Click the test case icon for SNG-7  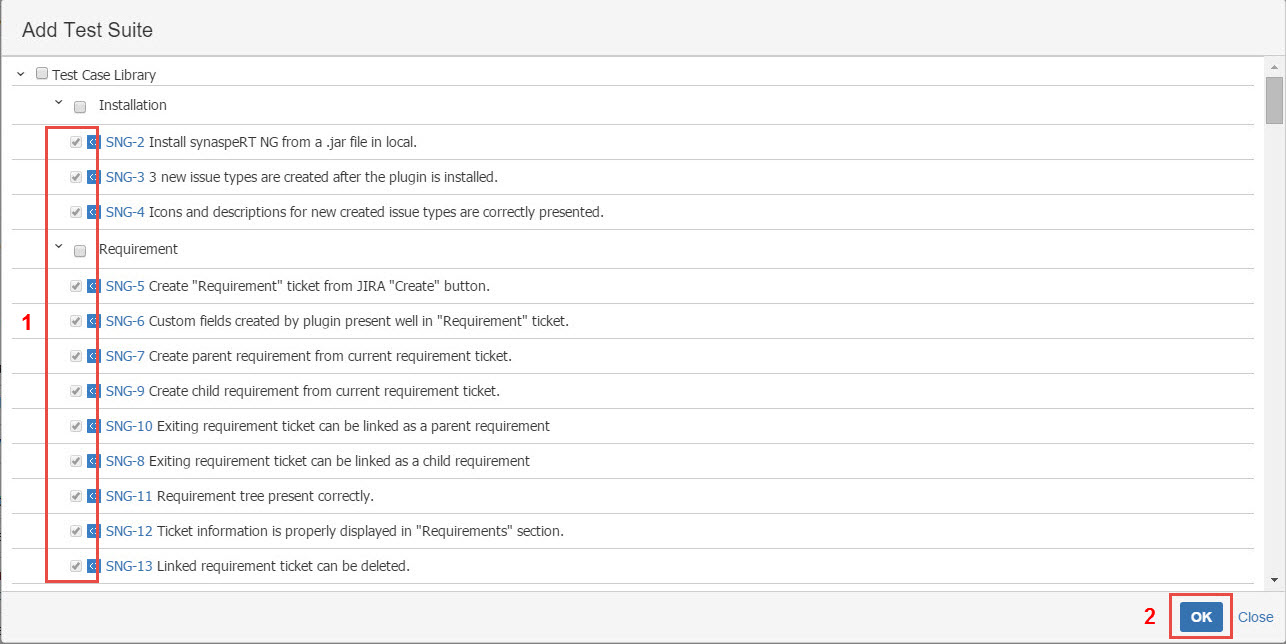[x=92, y=356]
